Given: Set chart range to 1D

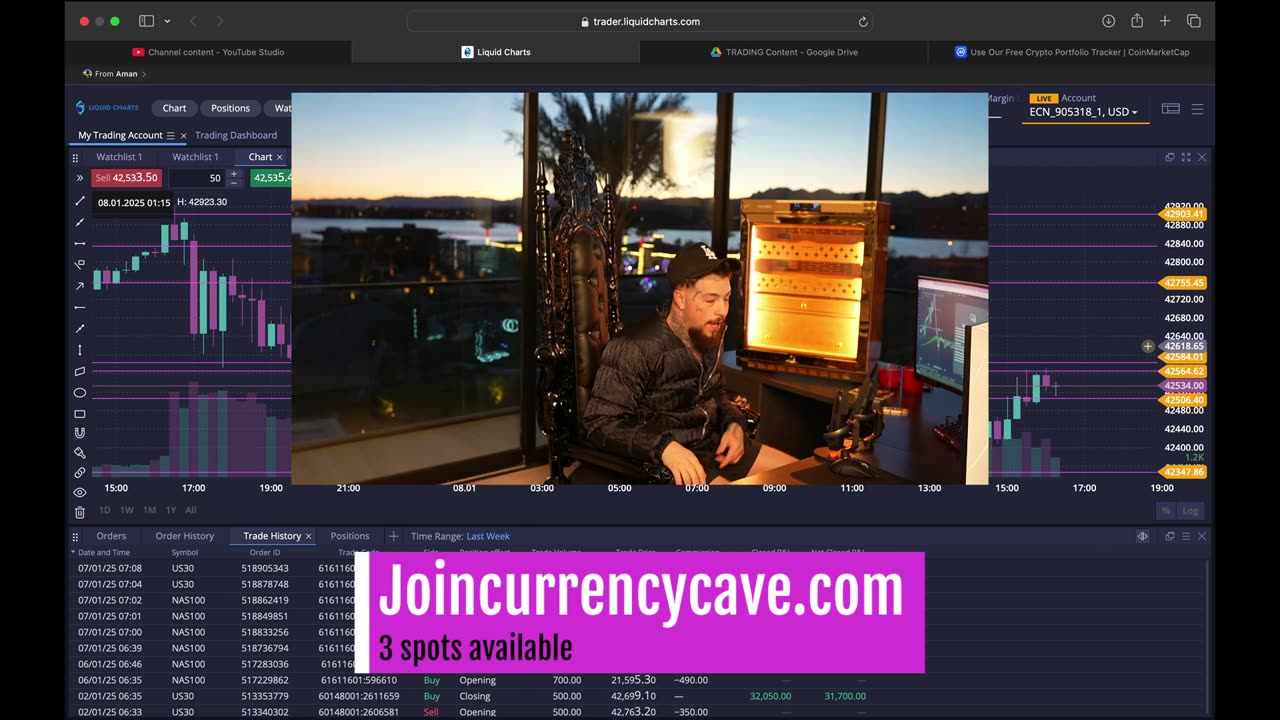Looking at the screenshot, I should coord(105,510).
